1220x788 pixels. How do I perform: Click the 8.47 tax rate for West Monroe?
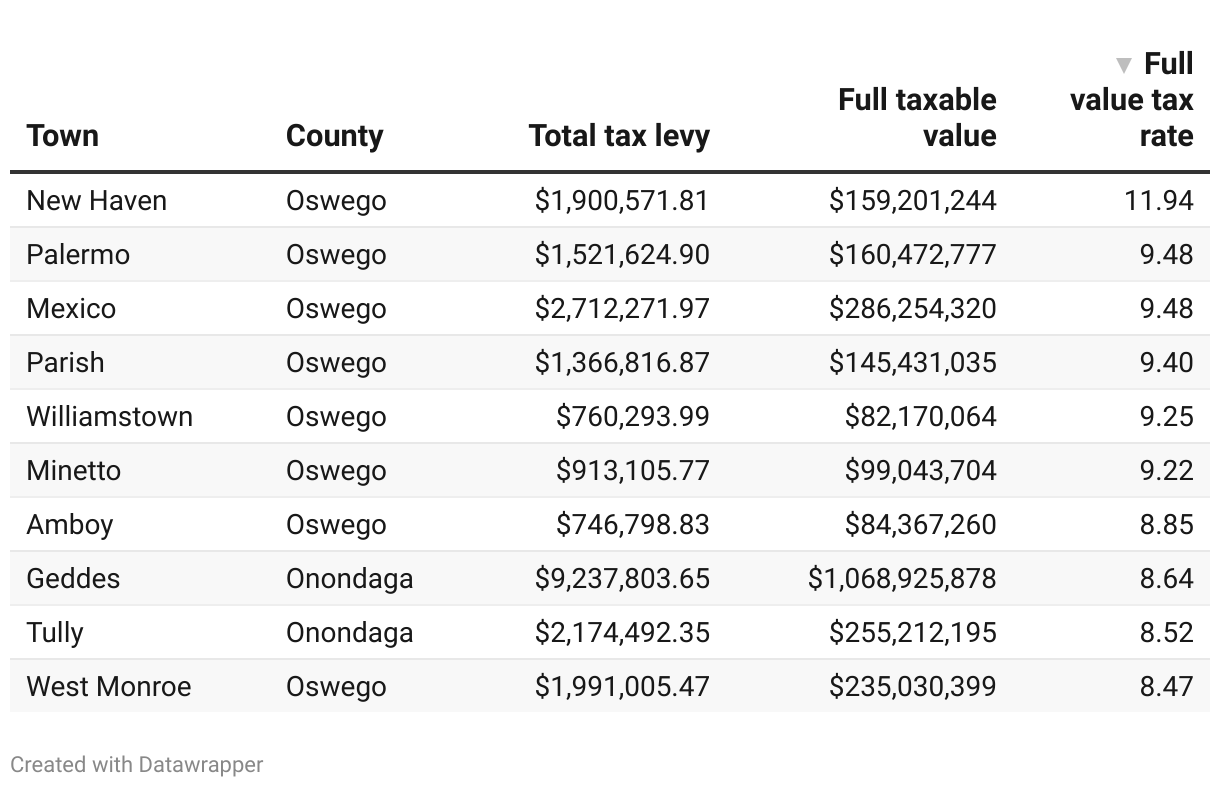[x=1166, y=687]
